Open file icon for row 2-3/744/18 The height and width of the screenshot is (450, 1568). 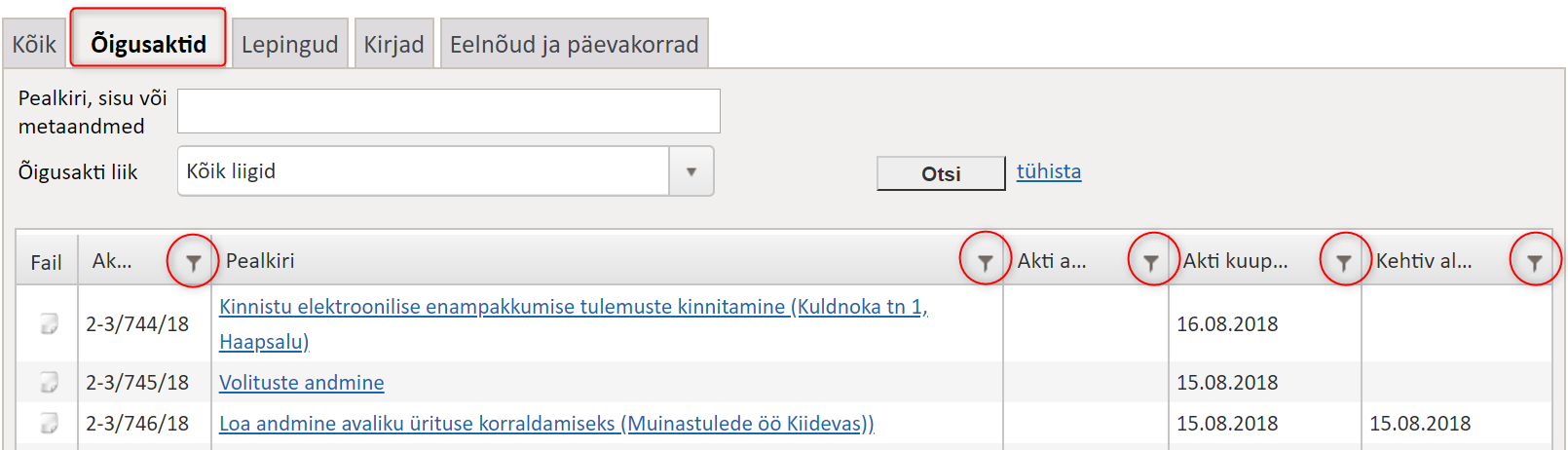point(49,323)
